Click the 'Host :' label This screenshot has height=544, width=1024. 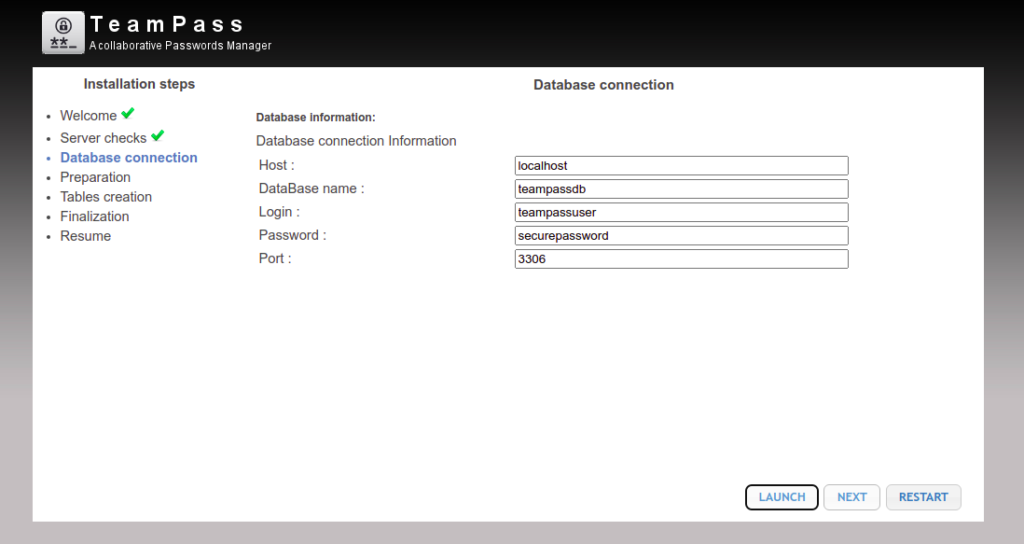[276, 165]
